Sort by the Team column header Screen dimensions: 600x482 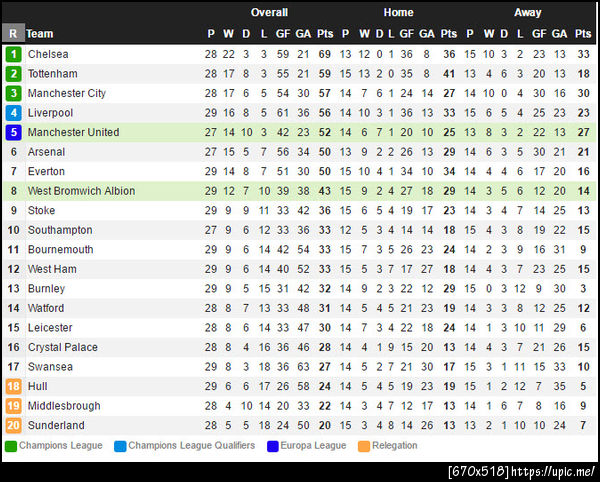(40, 33)
